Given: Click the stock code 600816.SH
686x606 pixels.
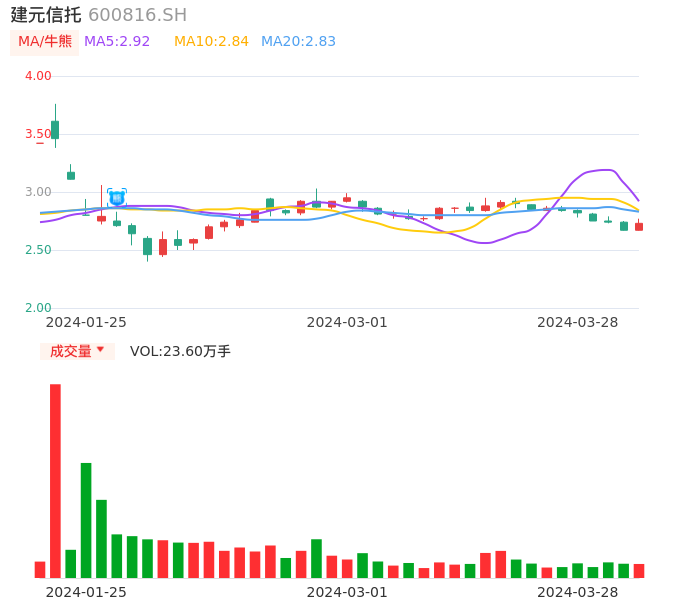Looking at the screenshot, I should point(137,15).
